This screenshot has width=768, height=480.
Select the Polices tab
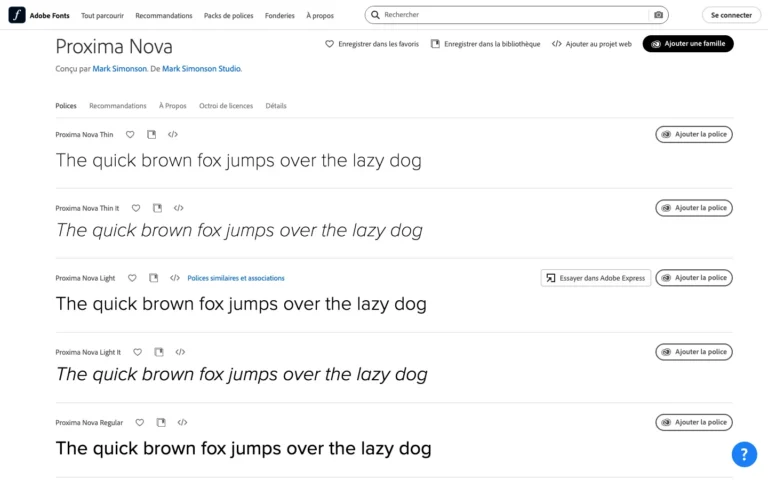tap(66, 106)
